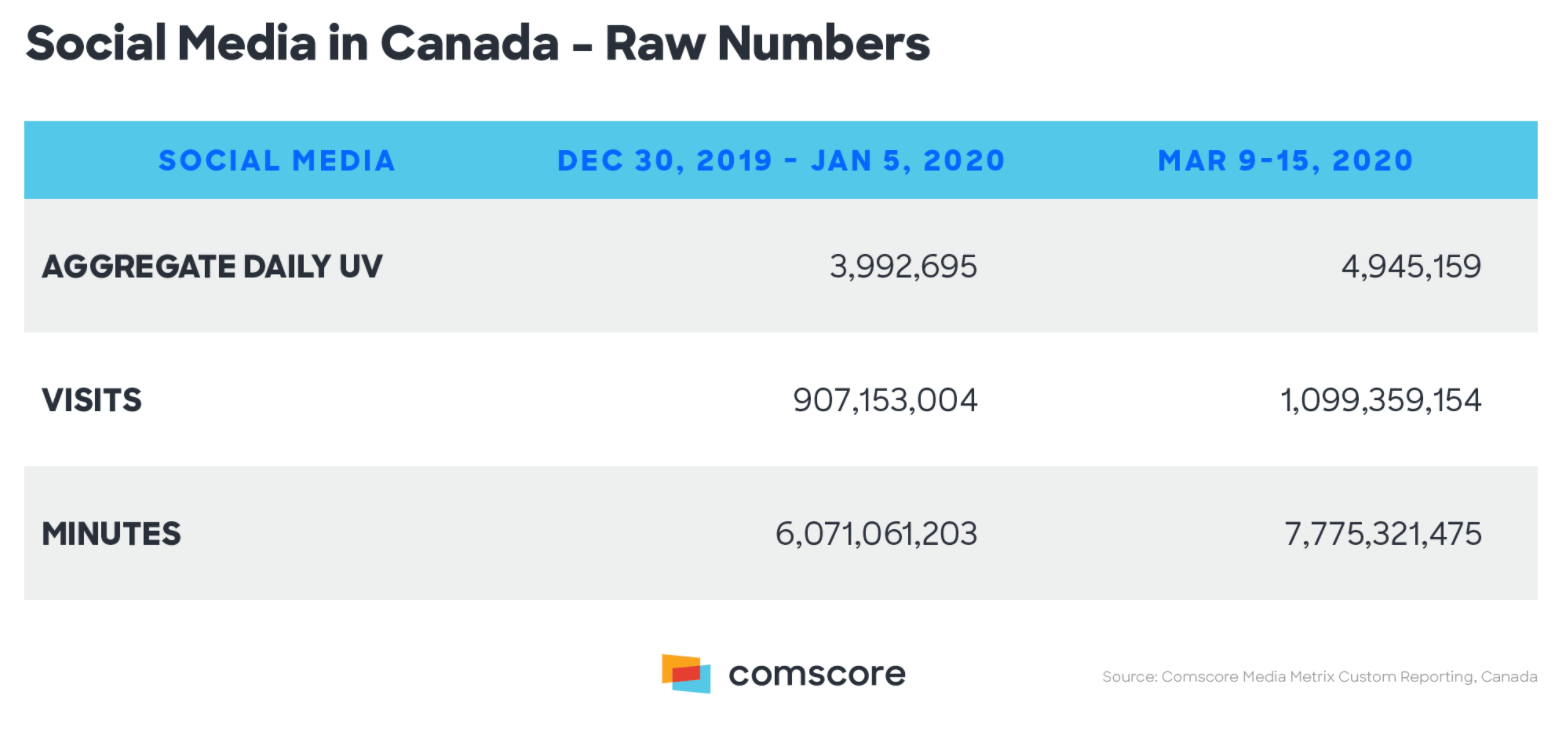Viewport: 1560px width, 730px height.
Task: Click the 907,153,004 visits value
Action: (x=885, y=401)
